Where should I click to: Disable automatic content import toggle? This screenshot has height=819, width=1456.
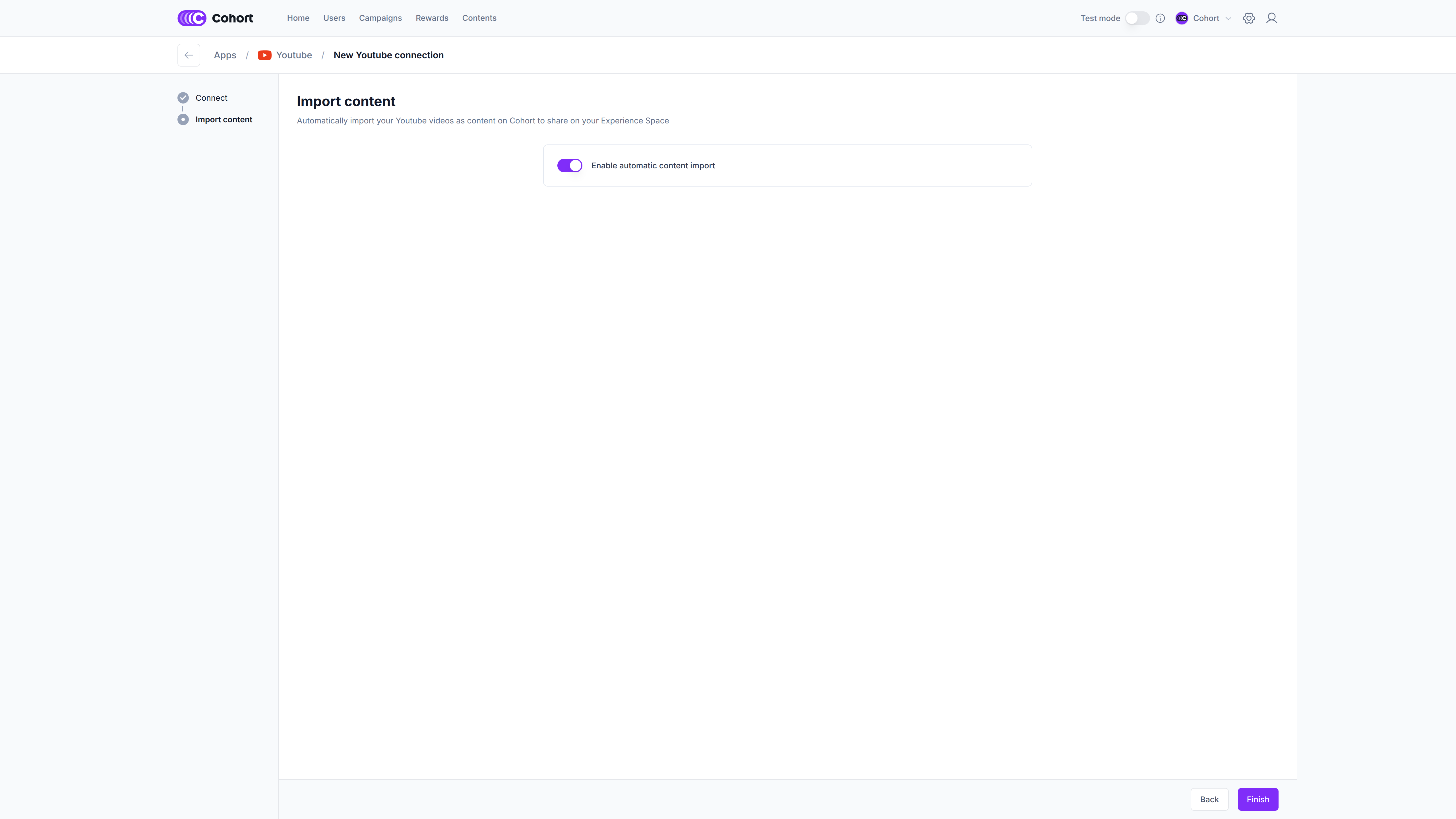point(569,166)
